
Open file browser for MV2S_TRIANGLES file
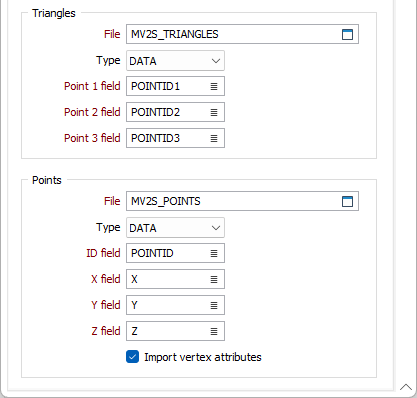(x=347, y=34)
